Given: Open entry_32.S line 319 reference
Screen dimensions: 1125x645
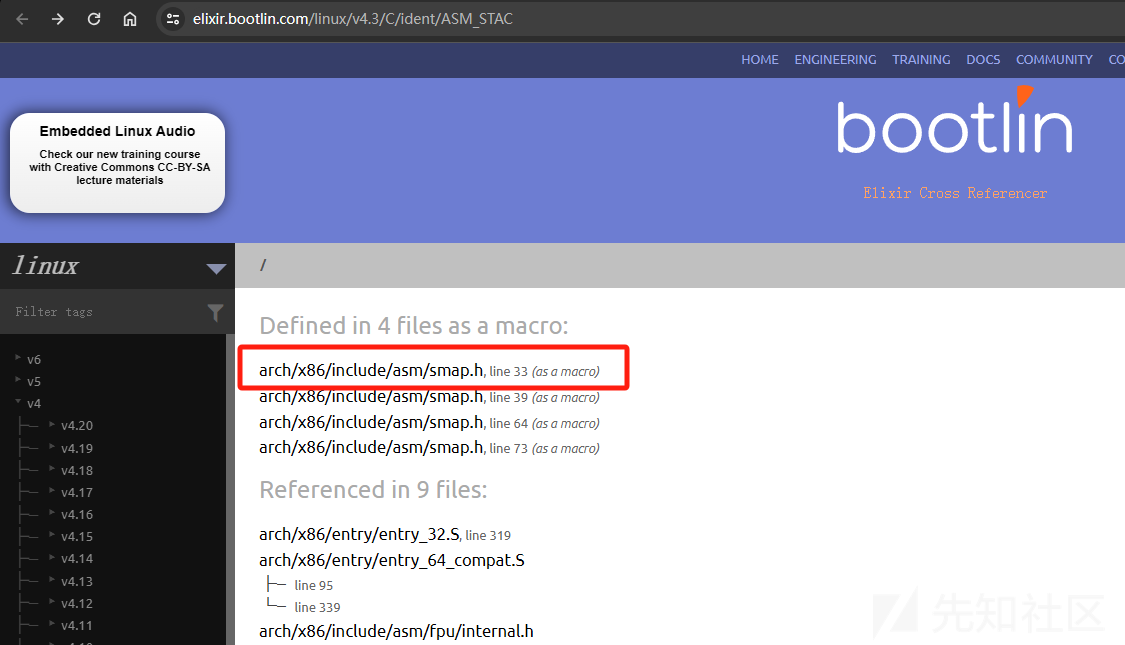Looking at the screenshot, I should tap(385, 535).
